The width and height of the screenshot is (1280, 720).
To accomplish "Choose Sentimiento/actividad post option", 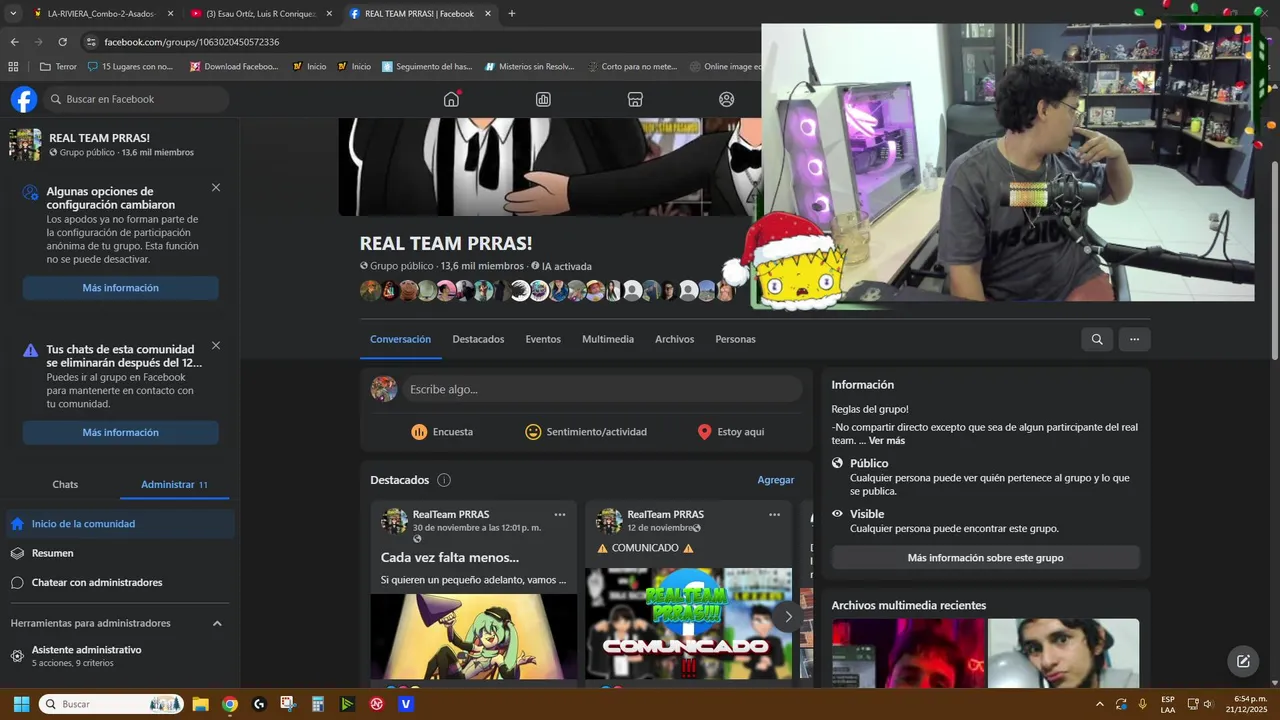I will click(x=586, y=432).
